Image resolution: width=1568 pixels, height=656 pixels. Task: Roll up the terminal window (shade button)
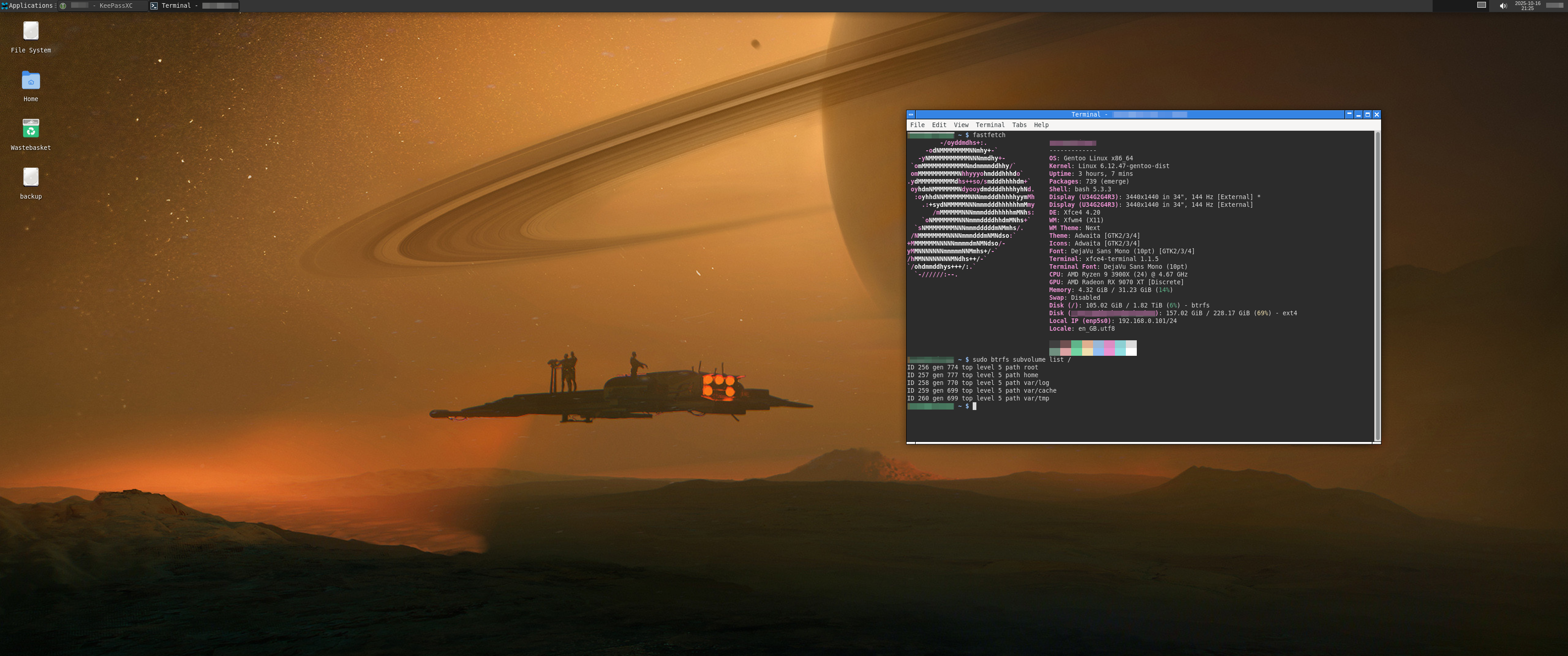point(1349,114)
